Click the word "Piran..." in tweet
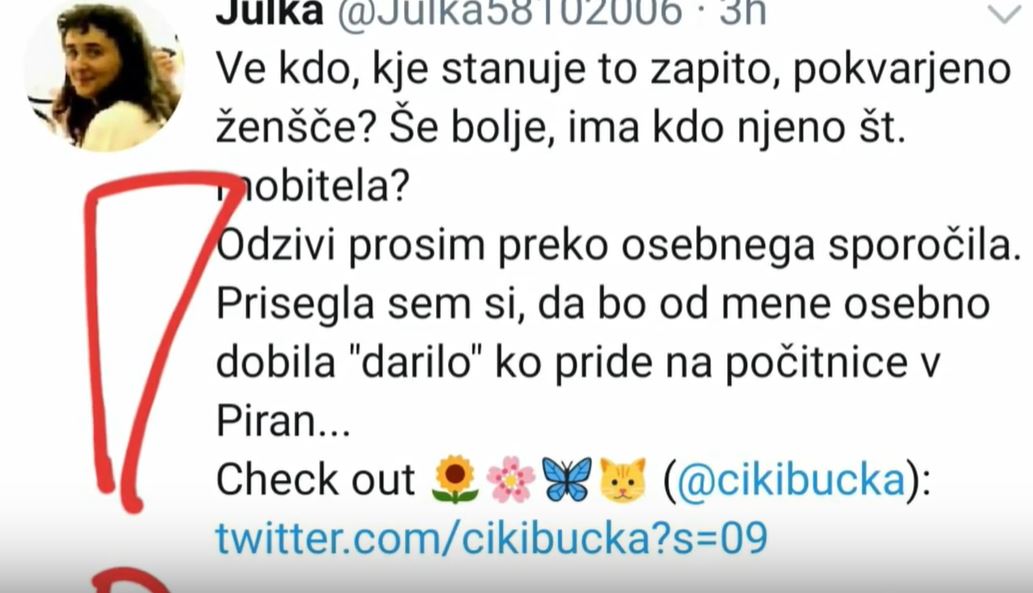 click(283, 420)
